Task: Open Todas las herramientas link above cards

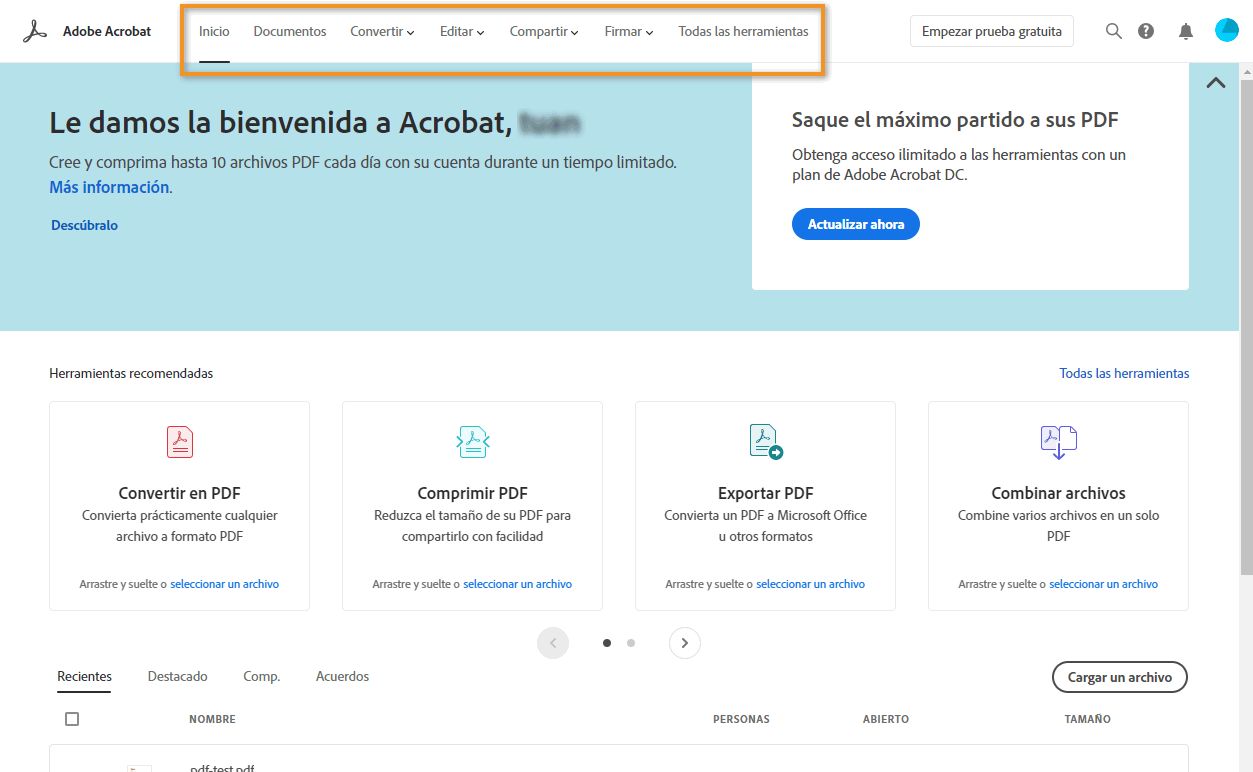Action: pyautogui.click(x=1124, y=373)
